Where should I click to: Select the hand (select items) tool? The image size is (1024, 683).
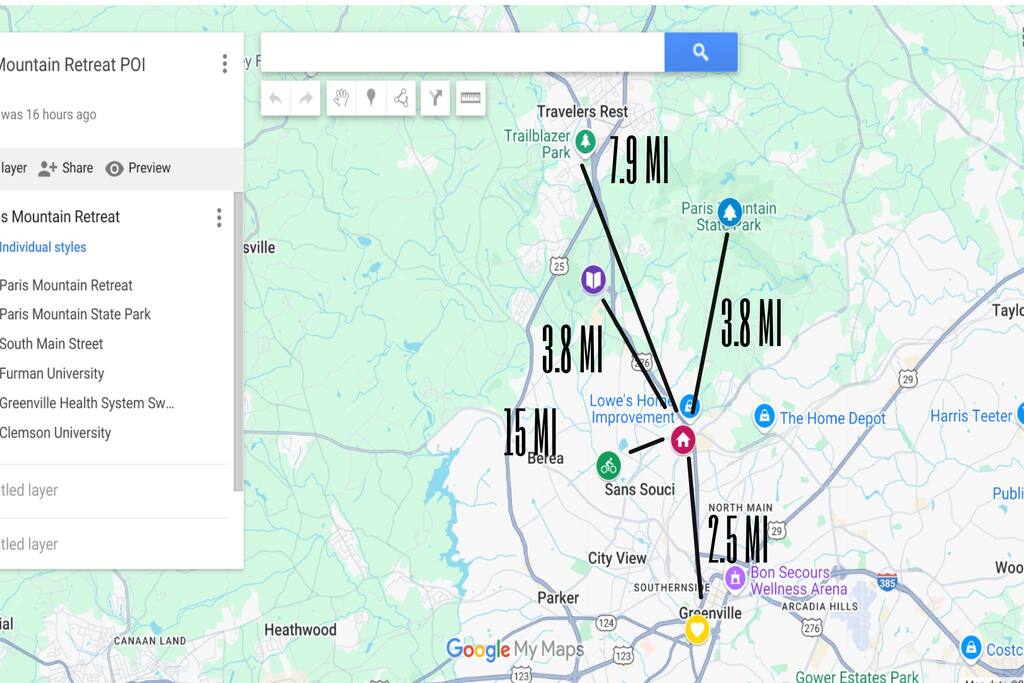(341, 98)
